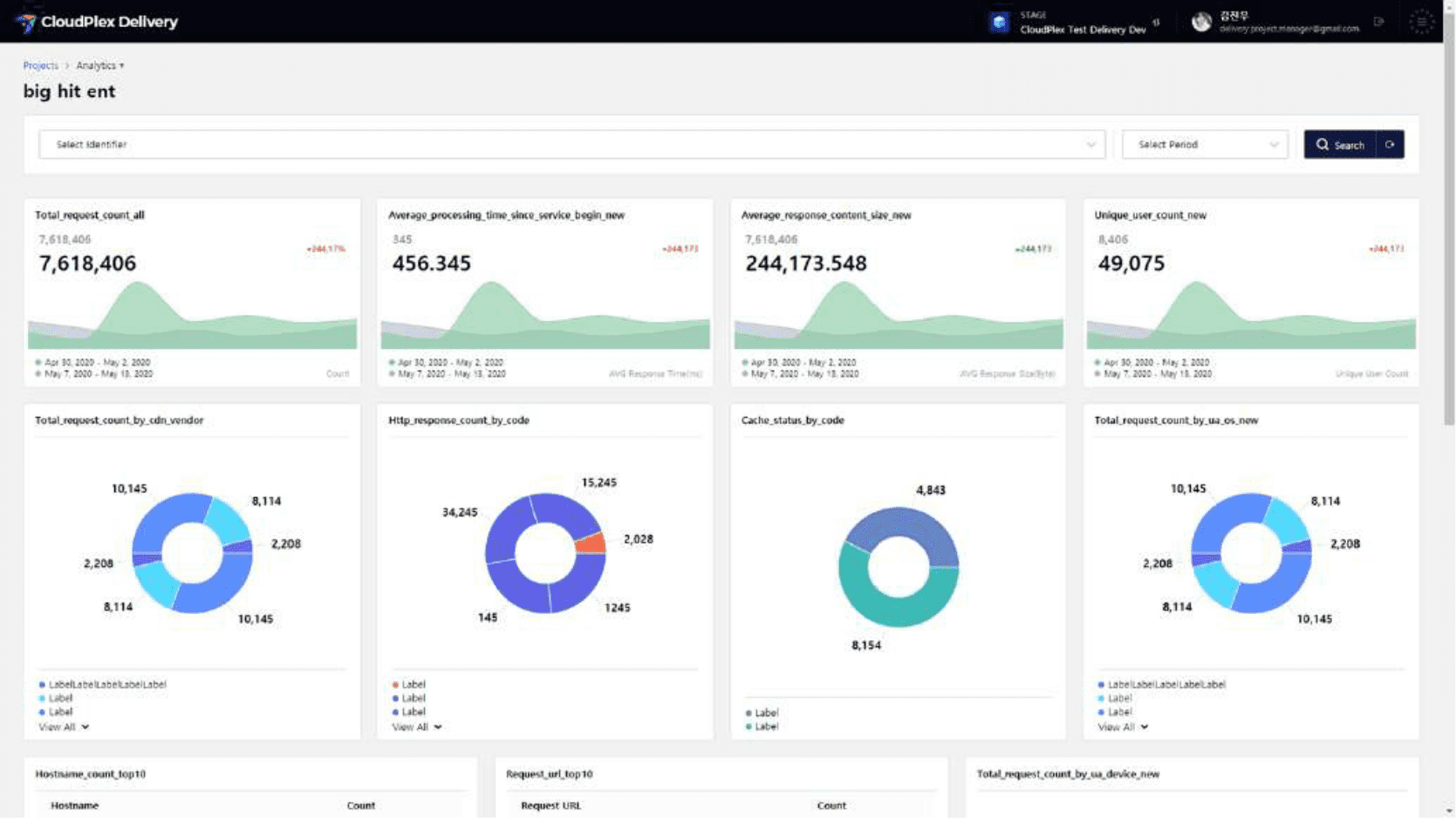The height and width of the screenshot is (819, 1456).
Task: Click the 15,245 value on Http_response chart
Action: click(x=598, y=482)
